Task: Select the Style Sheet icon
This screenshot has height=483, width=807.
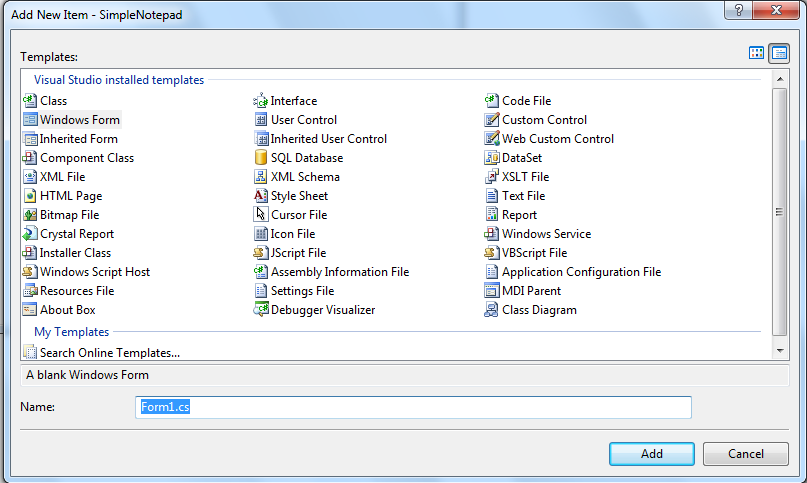Action: tap(261, 196)
